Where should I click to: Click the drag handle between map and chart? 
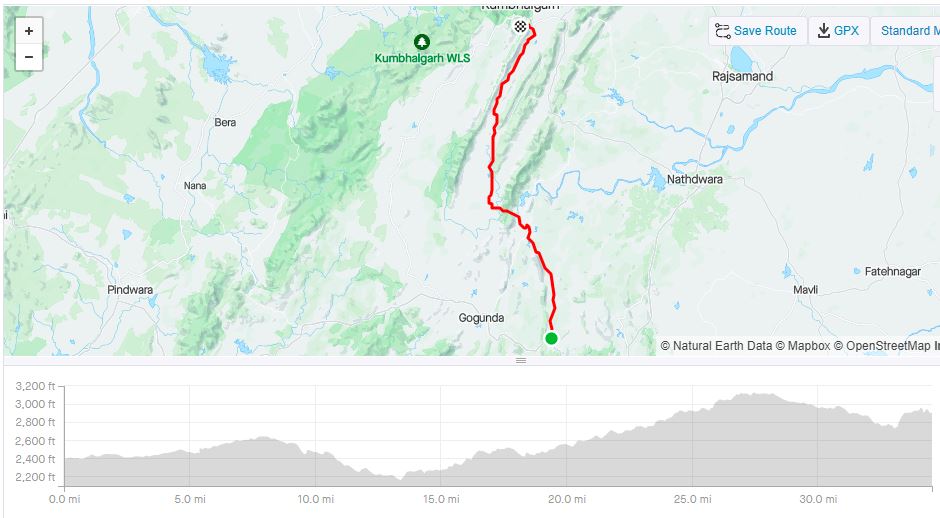click(x=521, y=360)
